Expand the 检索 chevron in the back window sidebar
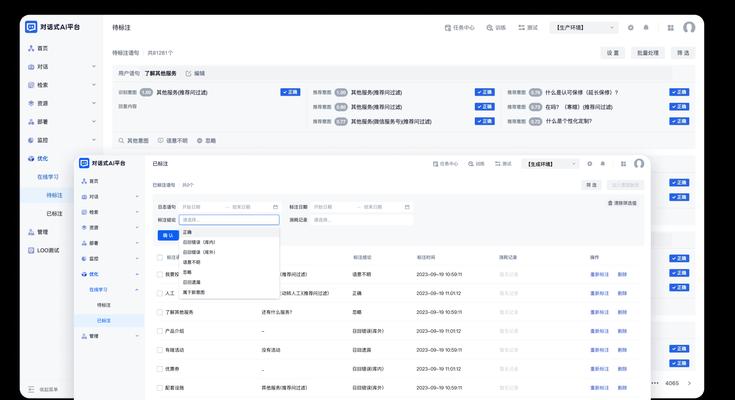This screenshot has width=735, height=400. coord(94,85)
